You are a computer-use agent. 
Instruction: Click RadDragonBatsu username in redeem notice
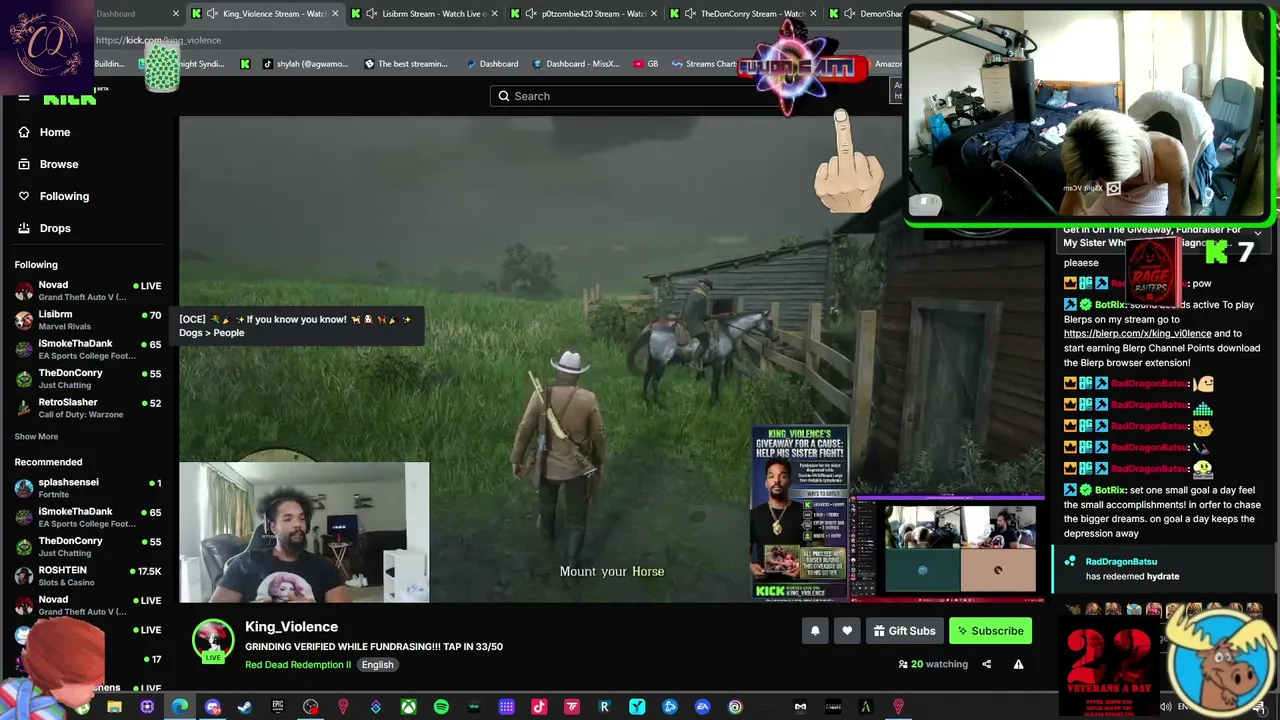(1121, 562)
